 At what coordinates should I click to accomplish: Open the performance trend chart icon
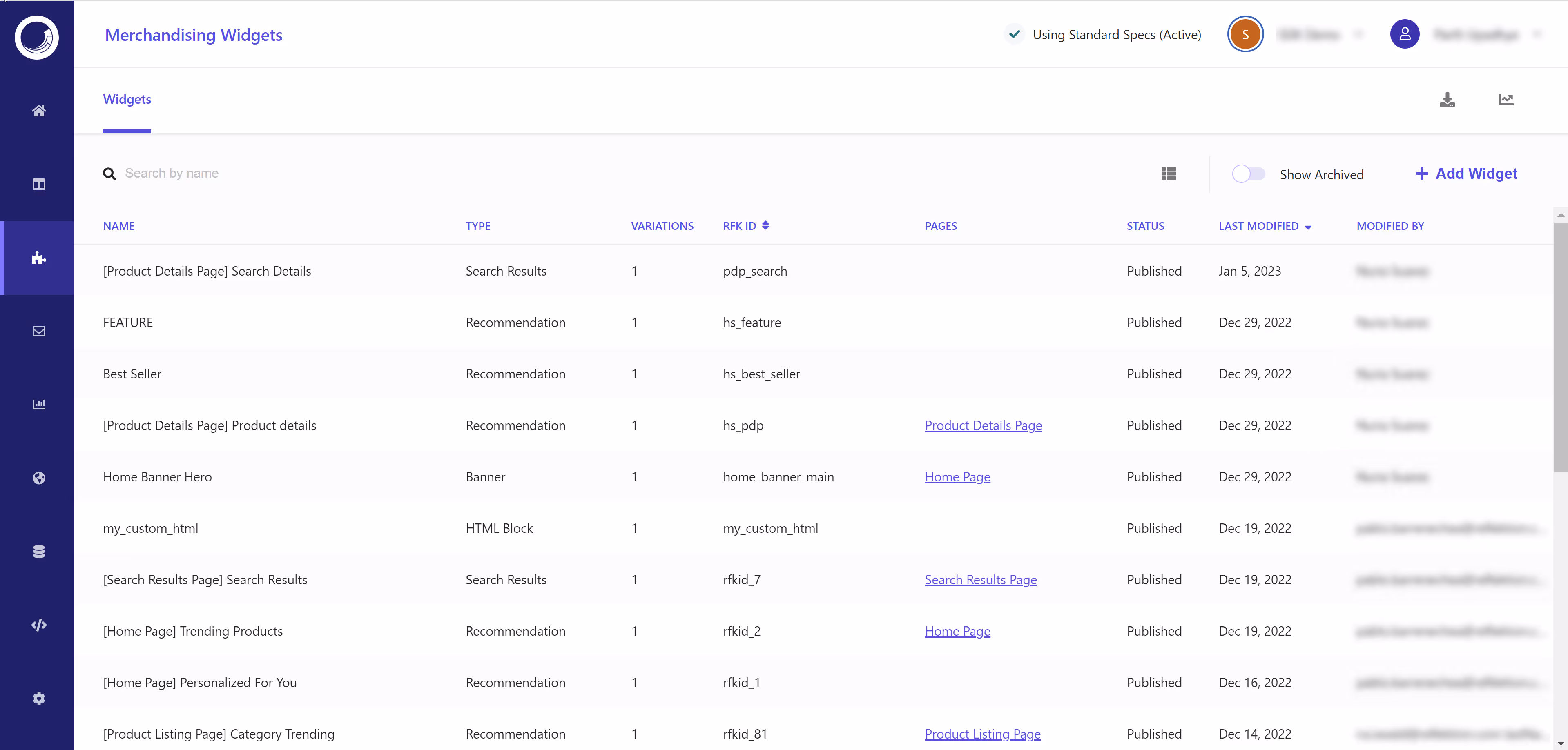(x=1505, y=100)
